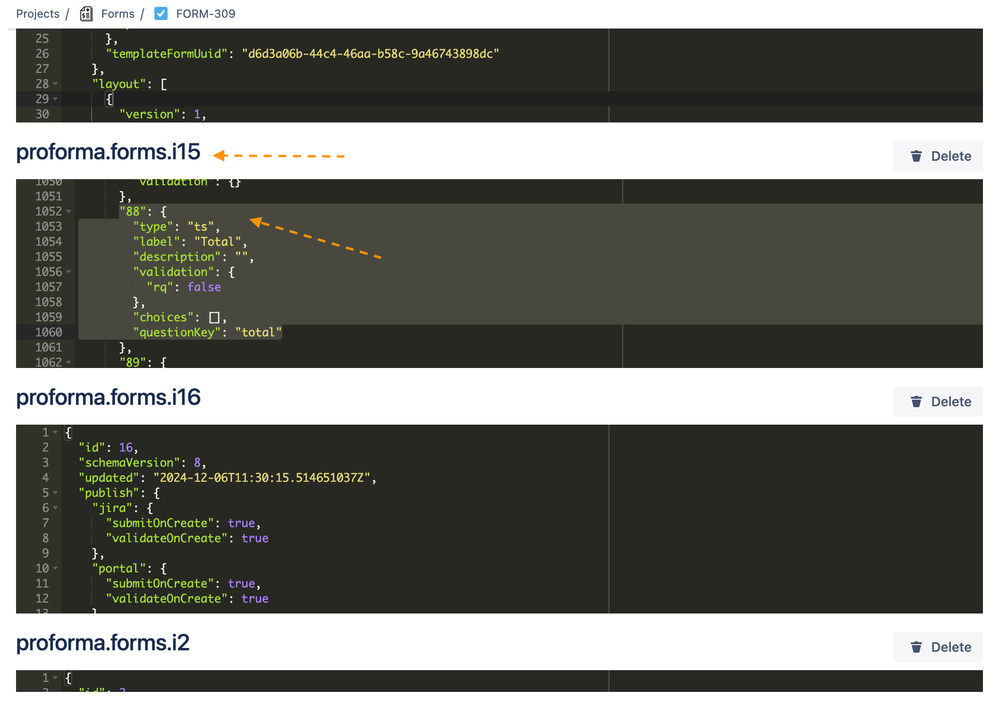Click the proforma.forms.i15 heading
The height and width of the screenshot is (702, 999).
pos(108,152)
